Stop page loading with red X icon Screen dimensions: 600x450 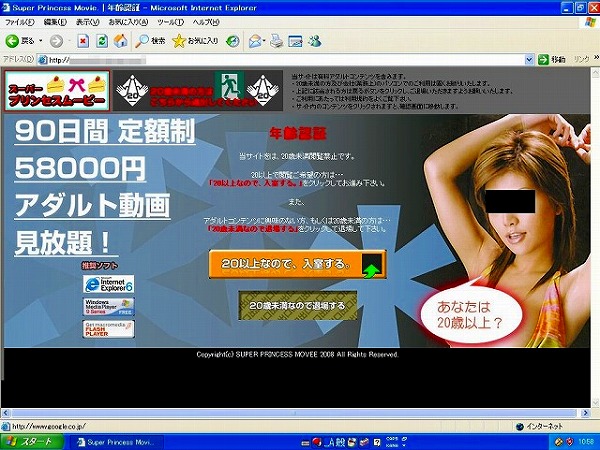(83, 41)
